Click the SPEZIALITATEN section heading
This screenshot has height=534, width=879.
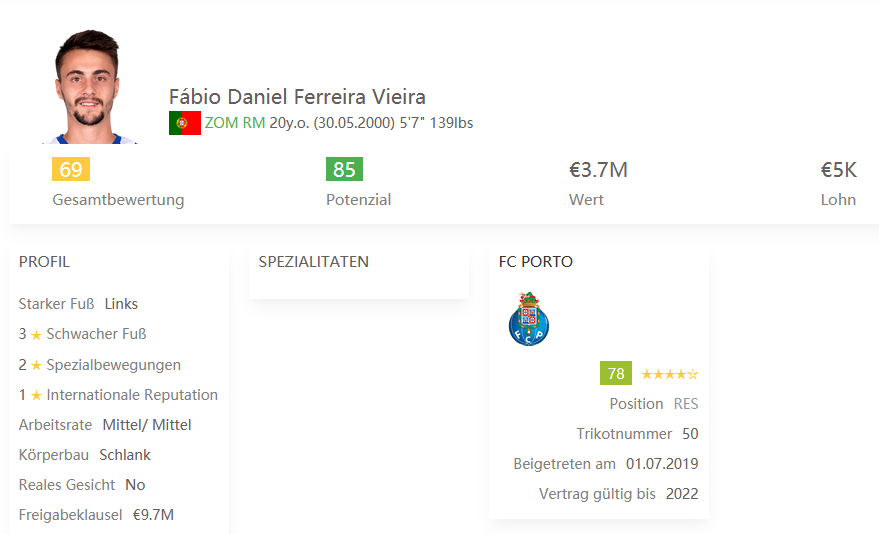click(x=313, y=262)
